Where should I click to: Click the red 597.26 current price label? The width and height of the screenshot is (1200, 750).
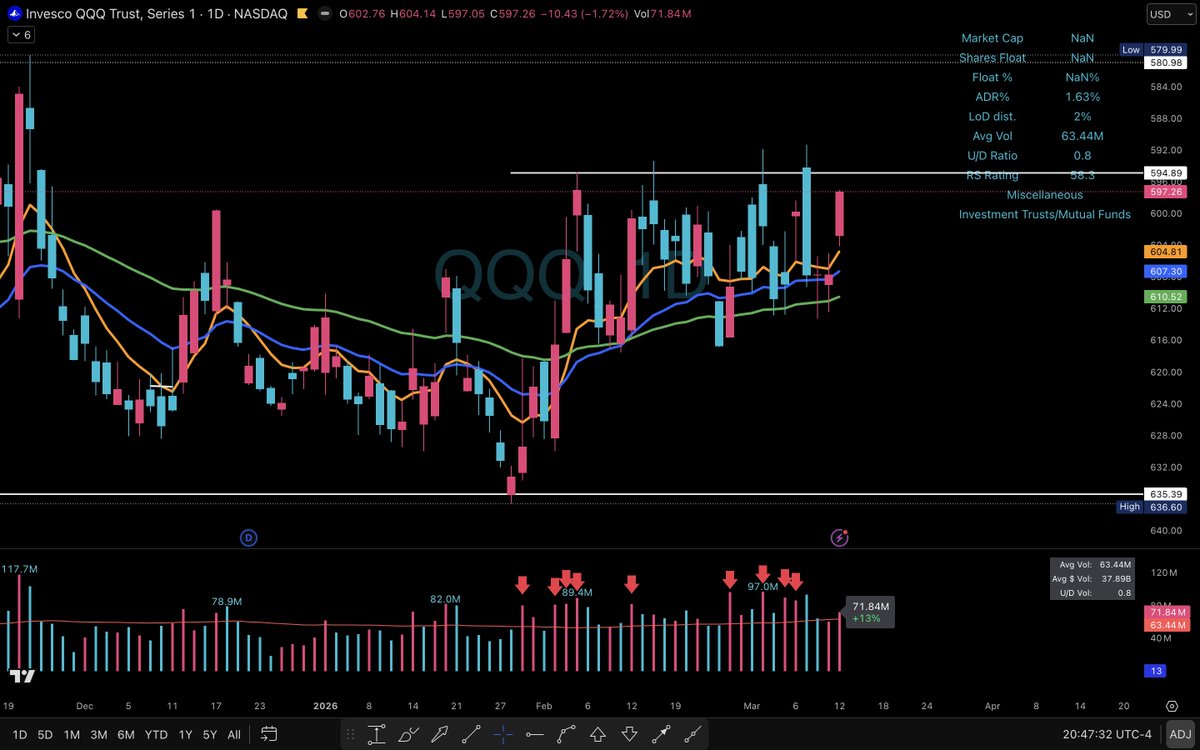coord(1168,192)
